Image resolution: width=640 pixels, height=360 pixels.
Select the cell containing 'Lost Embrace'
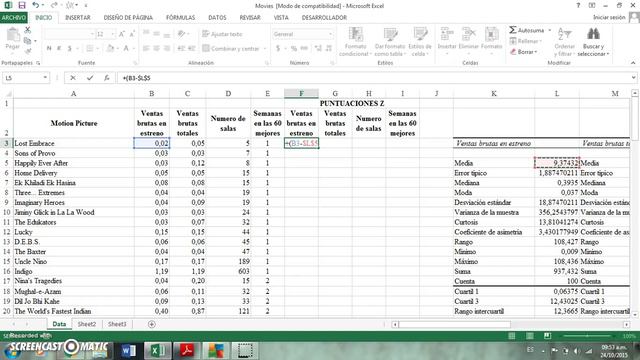pos(74,143)
